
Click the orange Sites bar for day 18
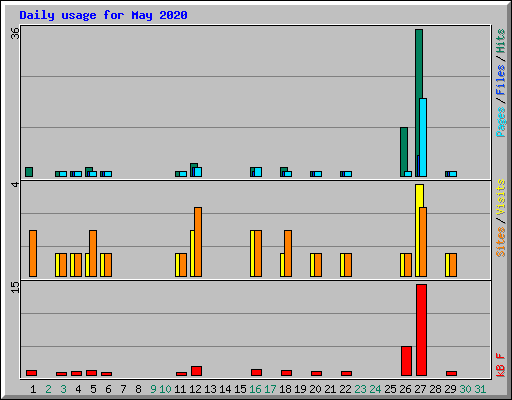click(x=288, y=253)
